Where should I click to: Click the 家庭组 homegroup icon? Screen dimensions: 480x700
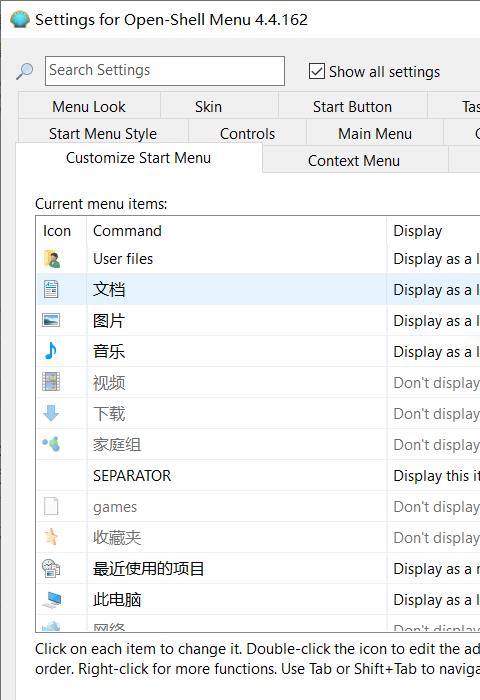(51, 444)
